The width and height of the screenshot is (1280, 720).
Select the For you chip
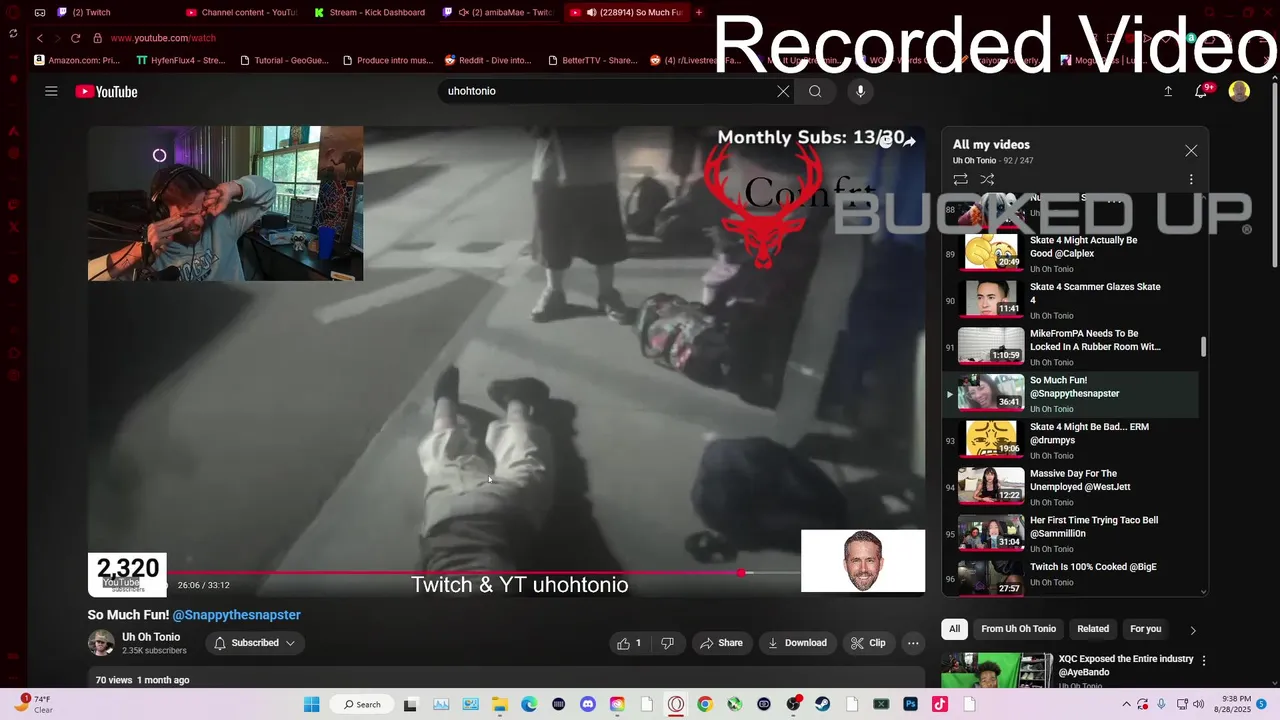tap(1145, 629)
